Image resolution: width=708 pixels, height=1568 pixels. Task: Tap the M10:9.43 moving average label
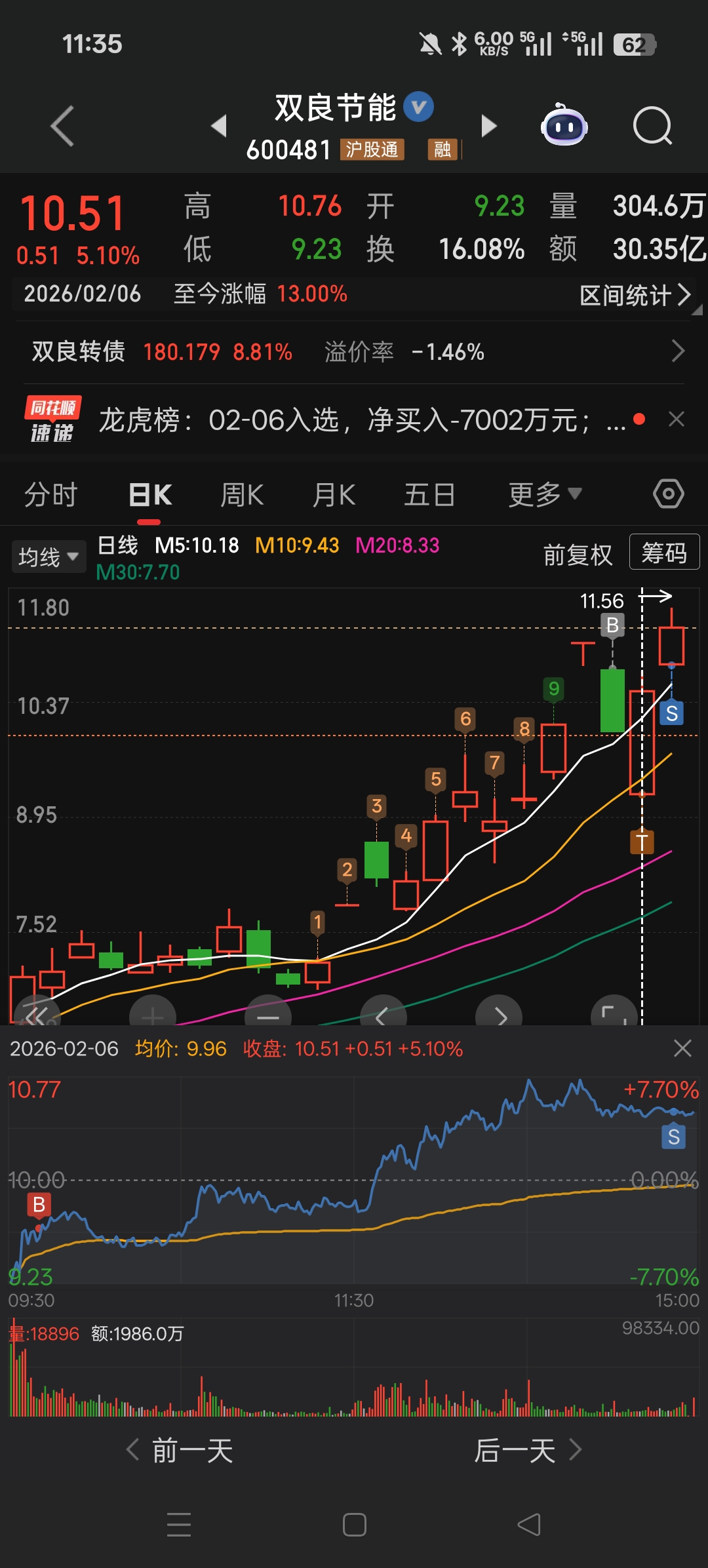[297, 545]
